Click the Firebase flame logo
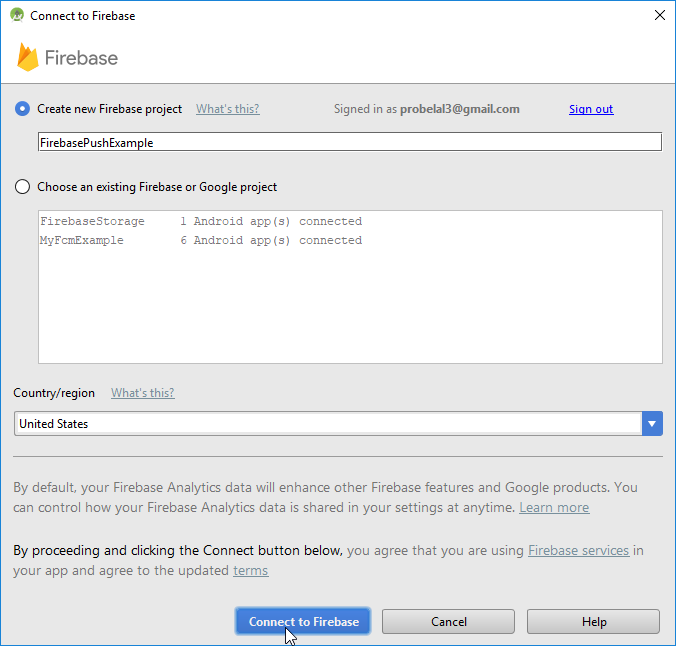The image size is (676, 646). click(28, 57)
